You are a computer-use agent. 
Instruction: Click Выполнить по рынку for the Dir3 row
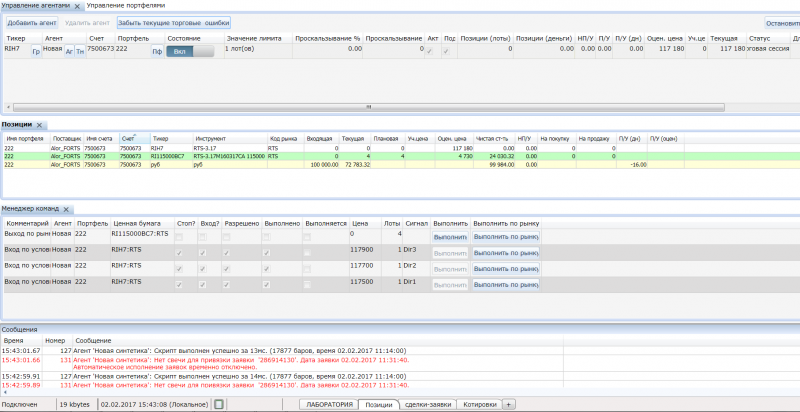[506, 253]
